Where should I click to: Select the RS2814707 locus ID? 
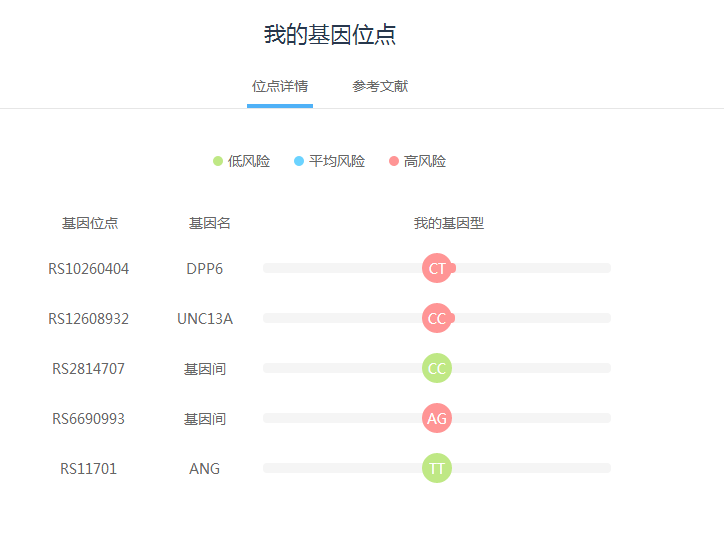point(89,369)
